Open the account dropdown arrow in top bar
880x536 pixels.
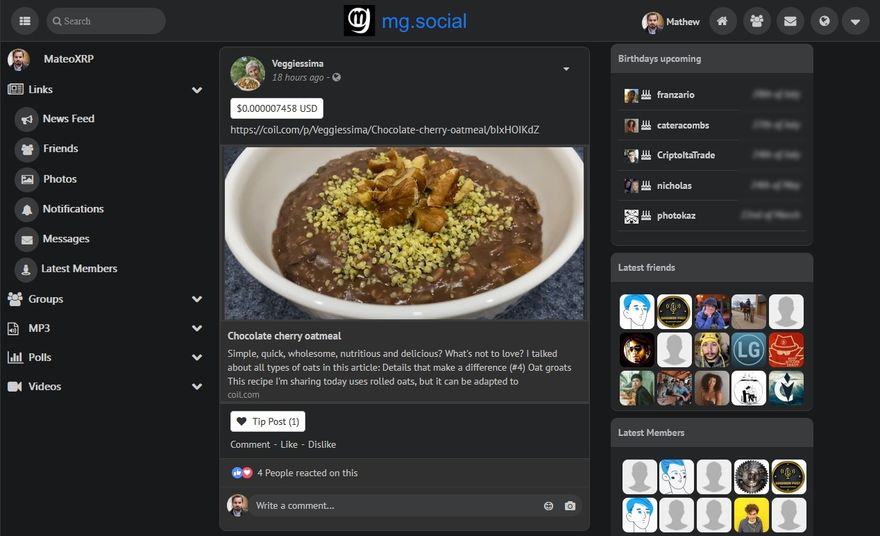click(855, 21)
